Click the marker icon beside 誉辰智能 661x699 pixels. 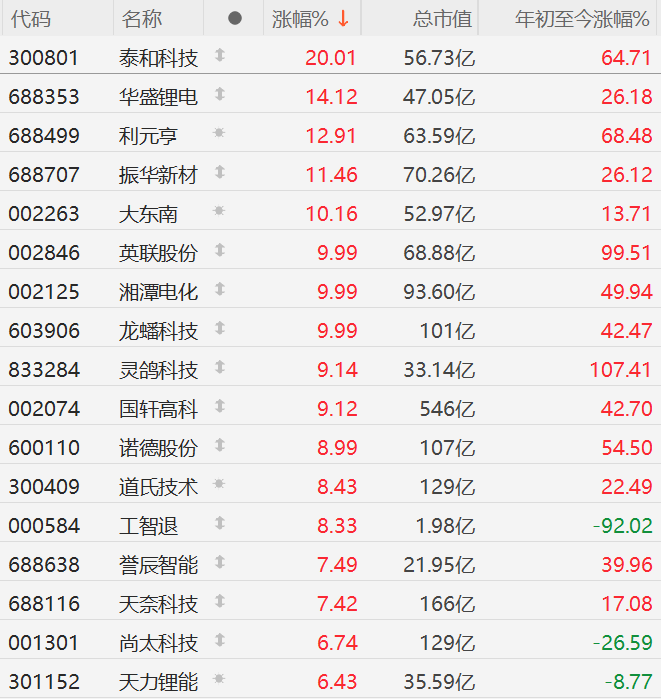pos(220,562)
